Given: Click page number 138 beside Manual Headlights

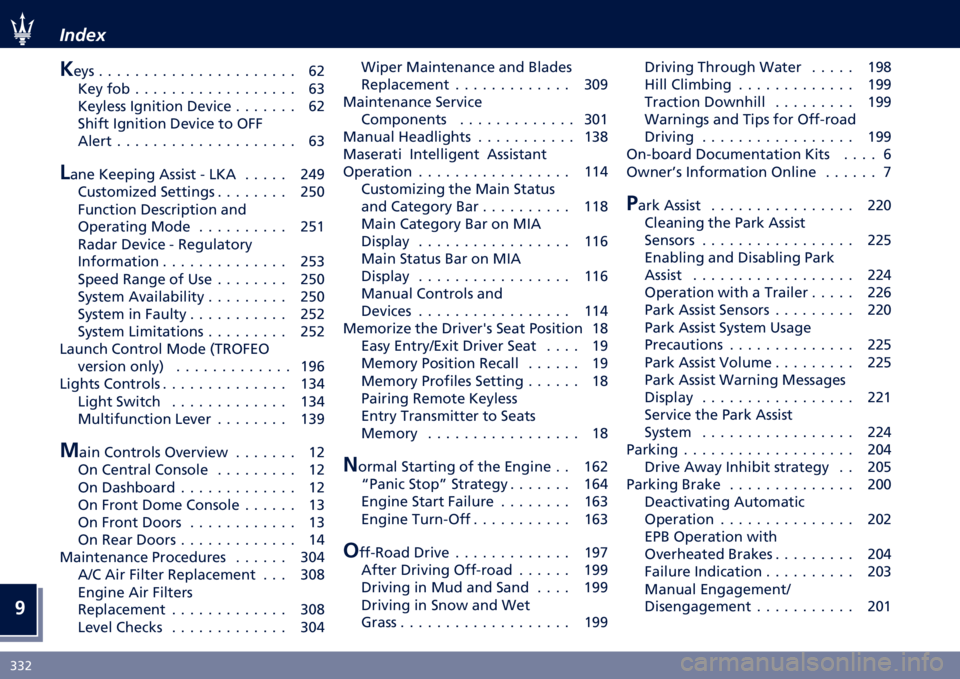Looking at the screenshot, I should [596, 137].
